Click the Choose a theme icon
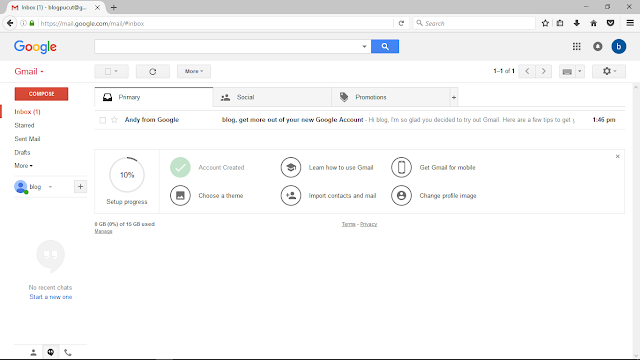This screenshot has height=360, width=640. point(180,196)
